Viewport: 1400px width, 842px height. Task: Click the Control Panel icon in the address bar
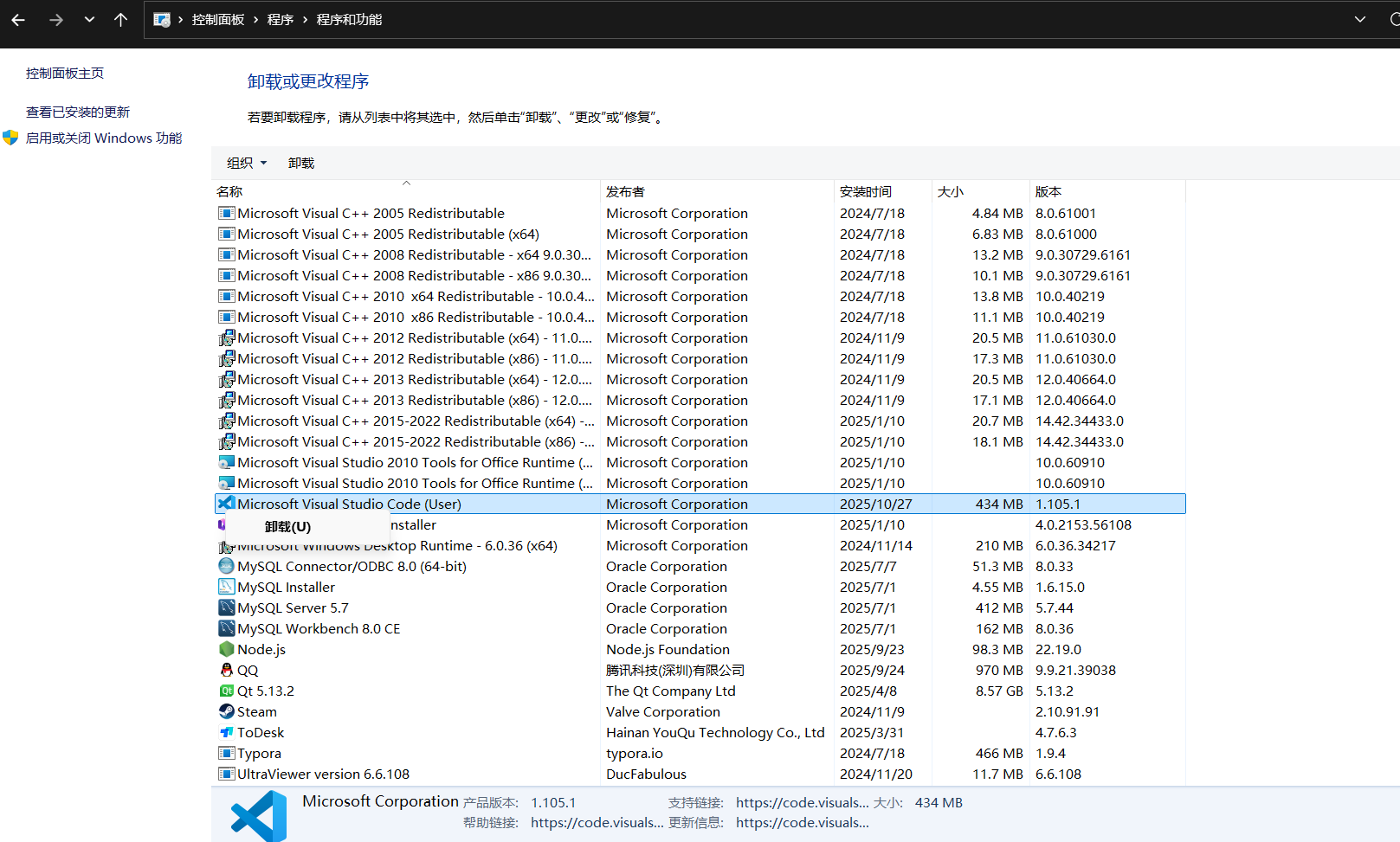pos(162,19)
